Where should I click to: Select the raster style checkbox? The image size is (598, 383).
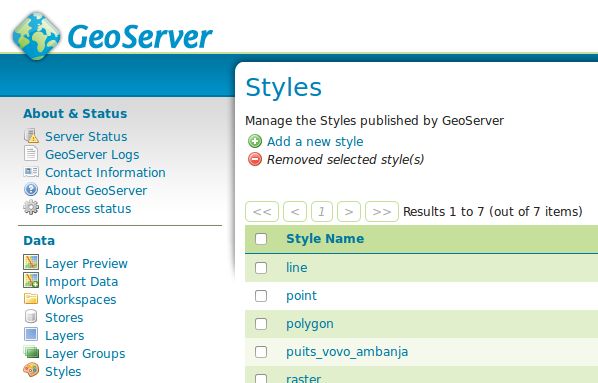coord(261,379)
